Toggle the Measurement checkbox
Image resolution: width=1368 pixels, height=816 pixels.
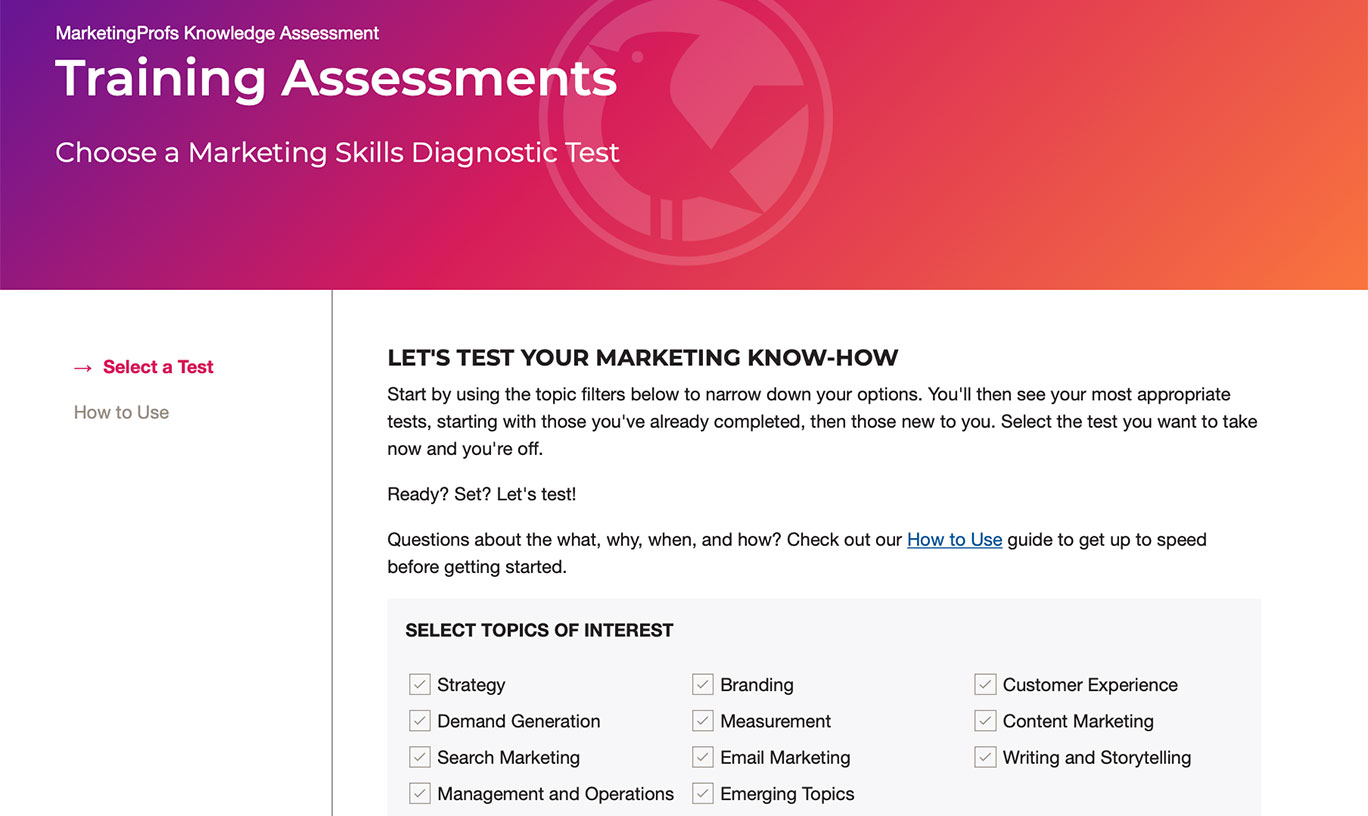tap(702, 721)
